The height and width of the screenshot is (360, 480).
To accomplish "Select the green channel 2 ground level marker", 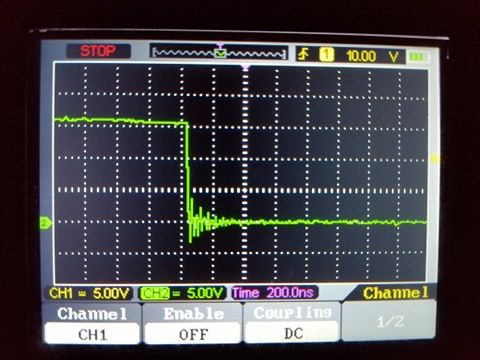I will 46,223.
